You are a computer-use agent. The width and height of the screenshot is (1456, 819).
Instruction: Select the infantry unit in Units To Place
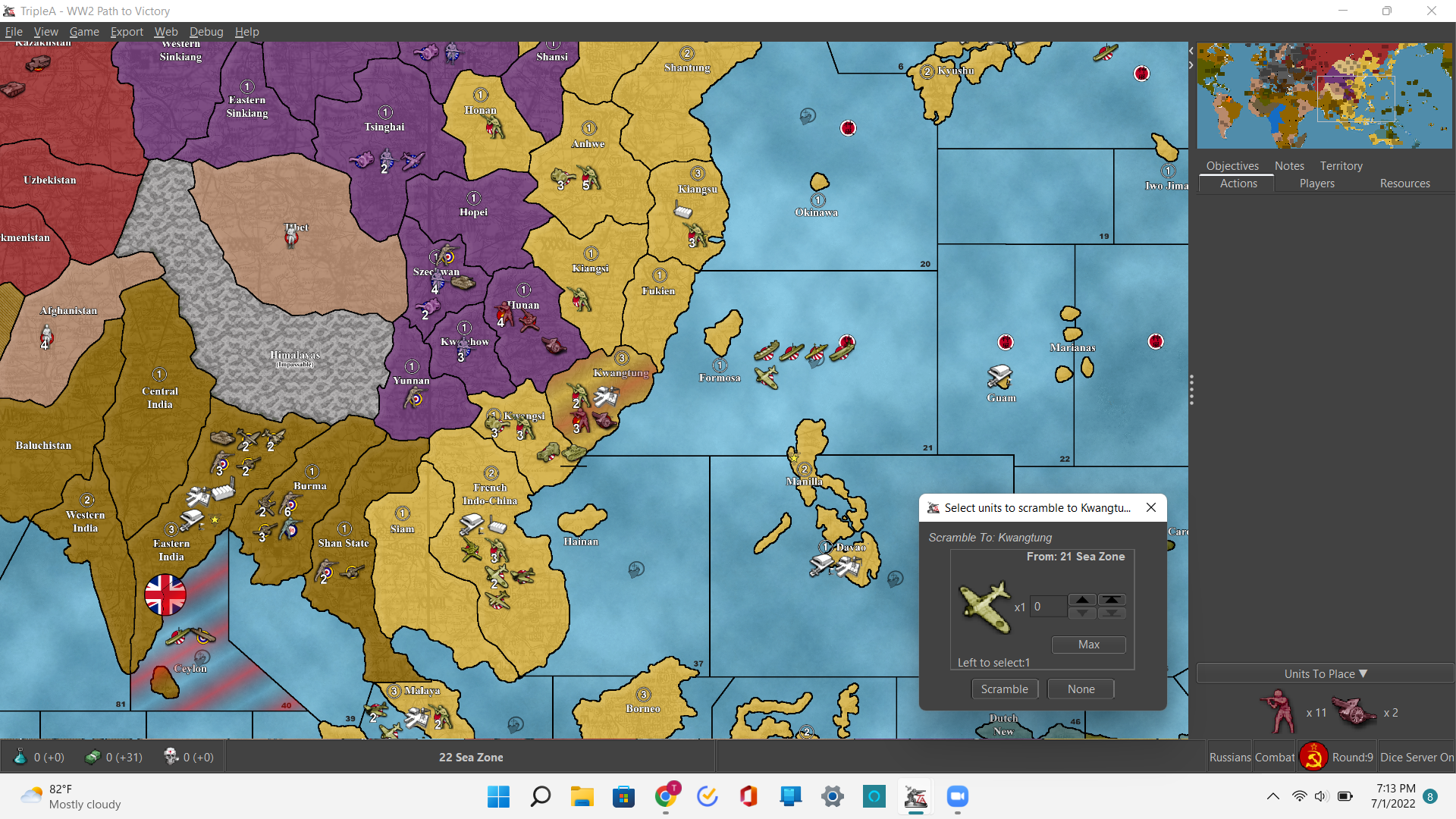coord(1279,711)
